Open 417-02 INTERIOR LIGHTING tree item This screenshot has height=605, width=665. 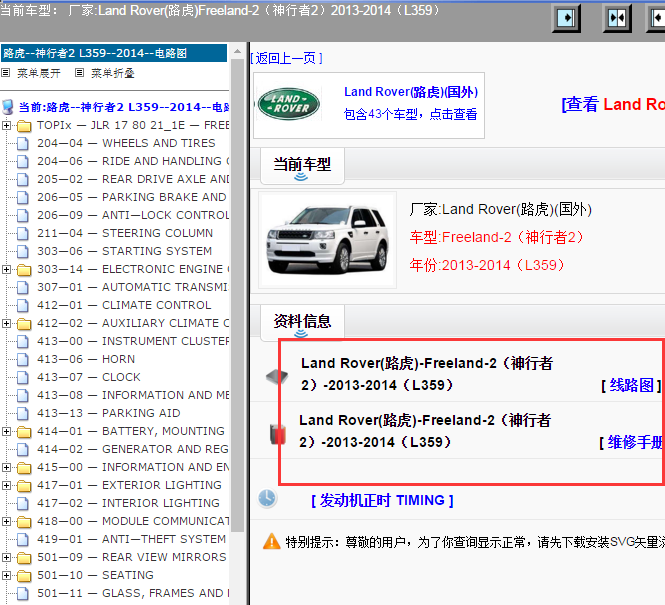(129, 503)
